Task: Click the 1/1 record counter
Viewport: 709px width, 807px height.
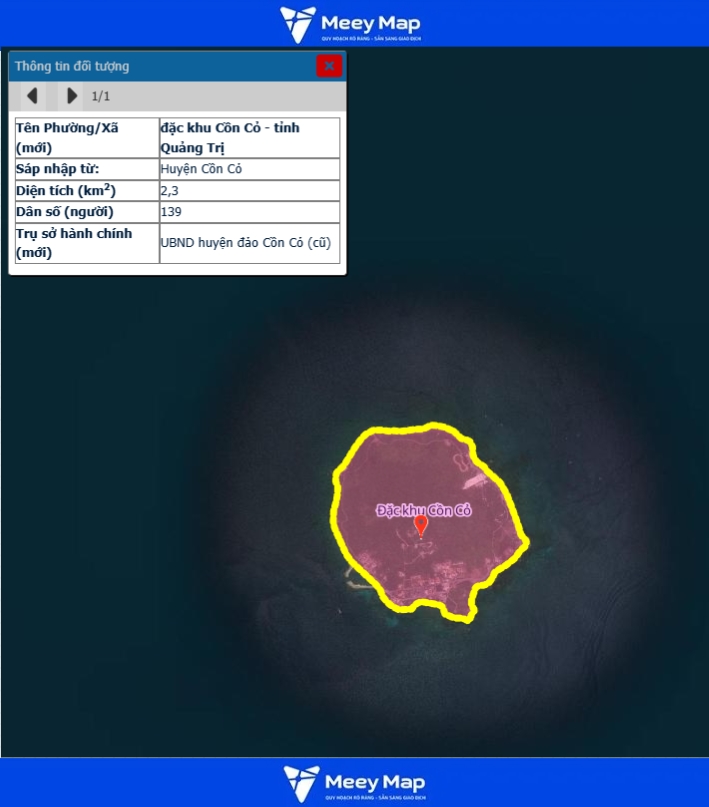Action: tap(101, 97)
